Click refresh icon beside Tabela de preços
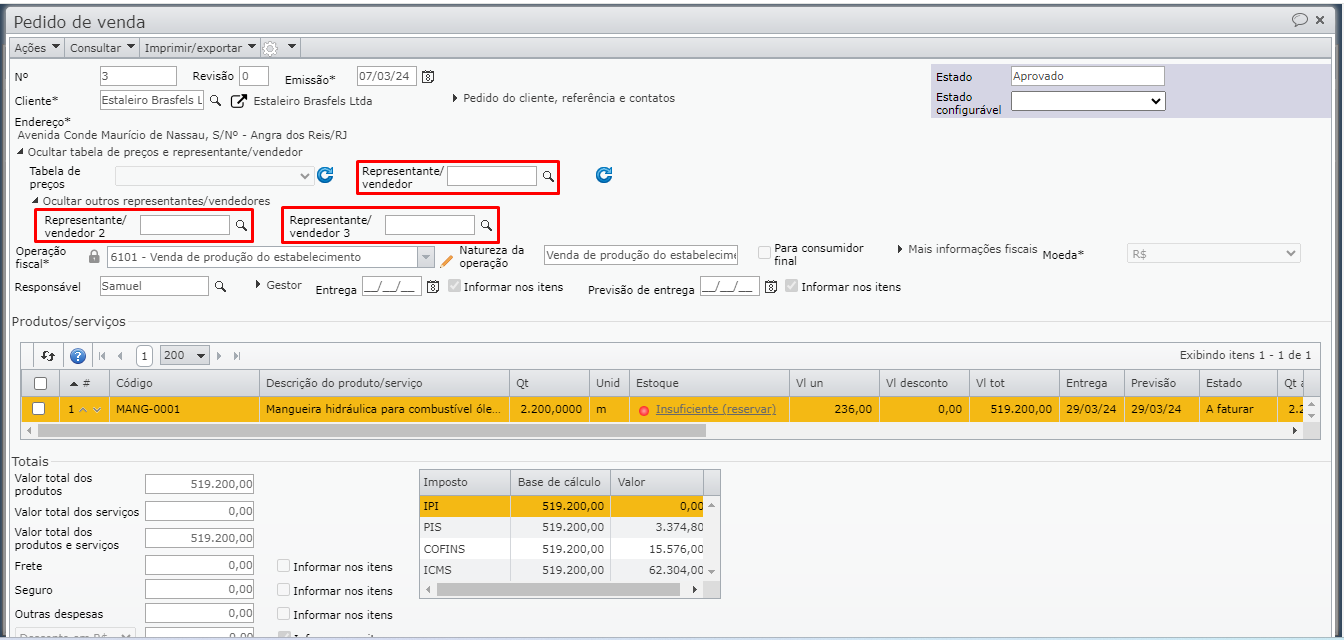Viewport: 1344px width, 640px height. click(325, 176)
